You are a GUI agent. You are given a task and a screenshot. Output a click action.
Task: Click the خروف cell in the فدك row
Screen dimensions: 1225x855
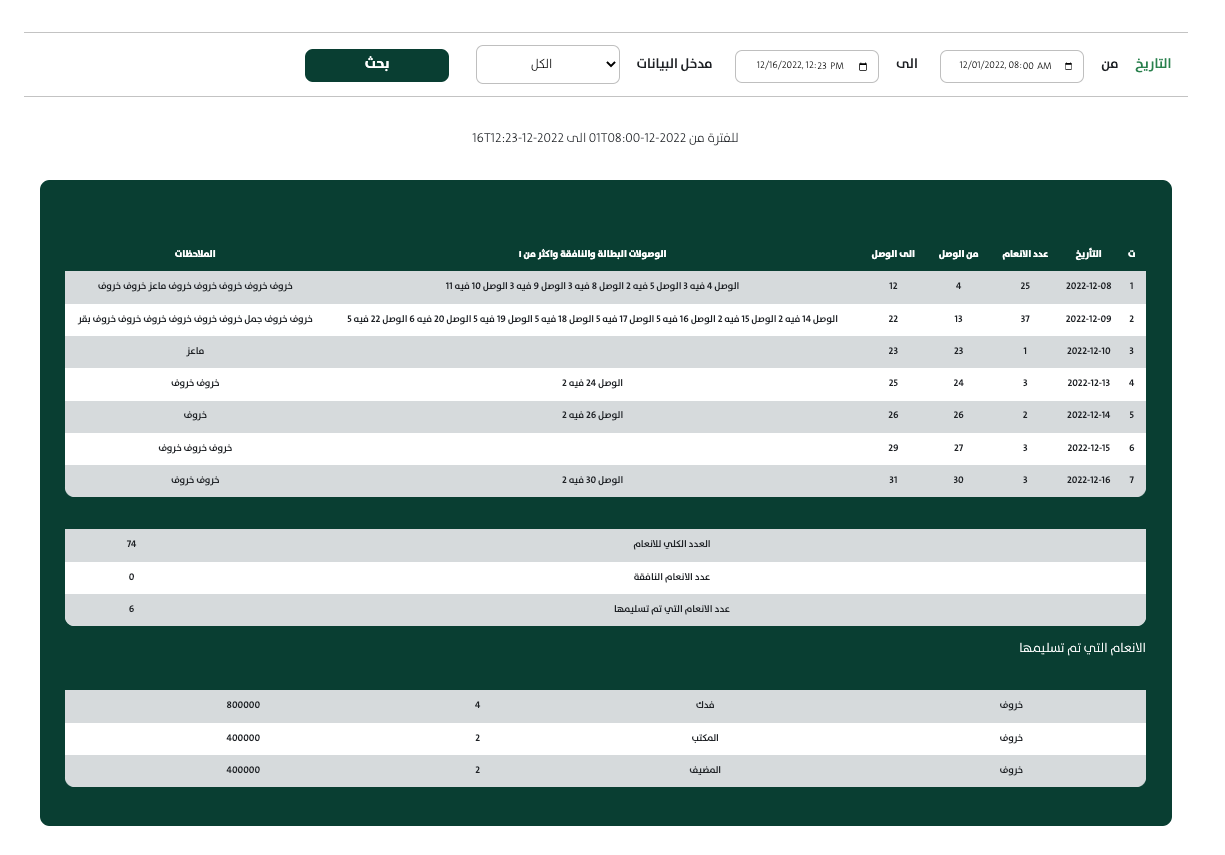tap(1011, 705)
